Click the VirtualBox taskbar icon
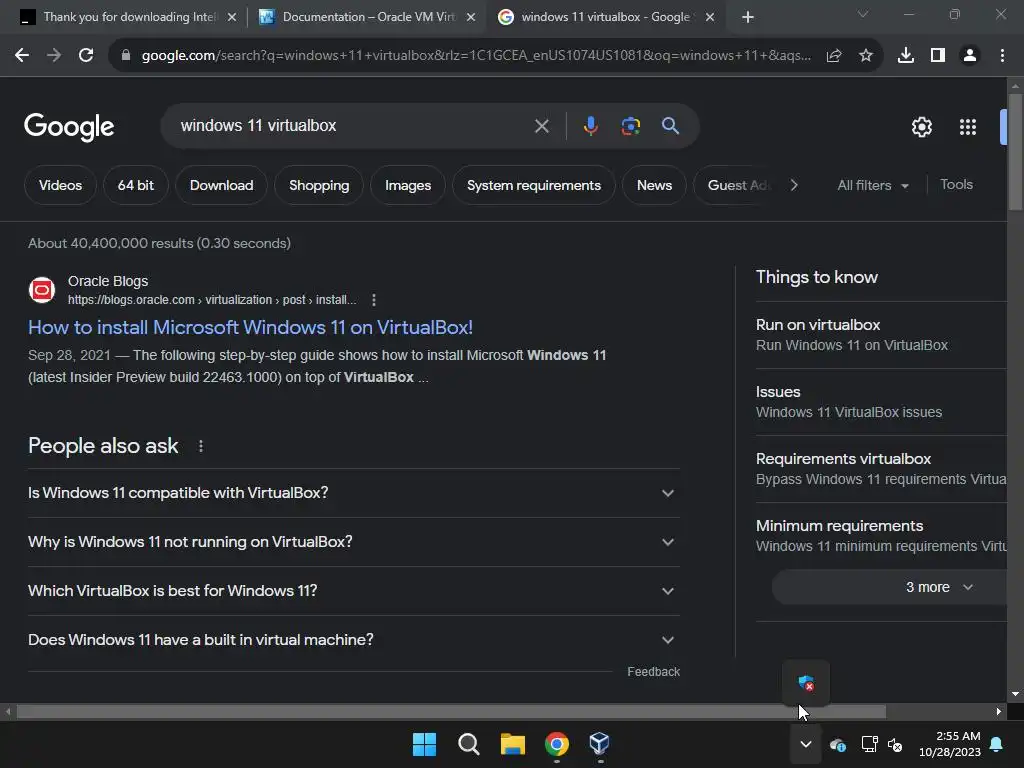 pyautogui.click(x=600, y=743)
